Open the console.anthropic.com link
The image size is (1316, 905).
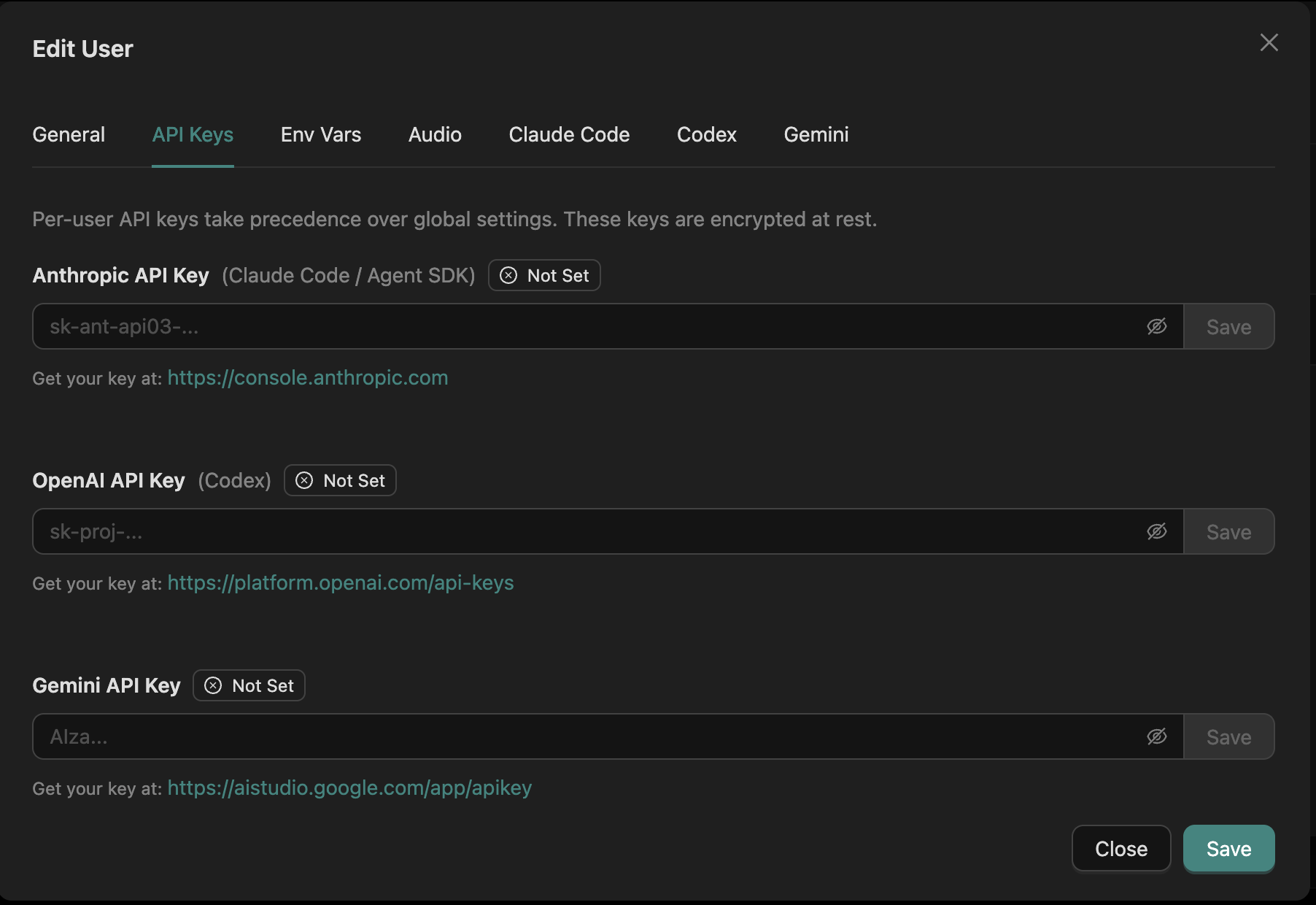307,377
